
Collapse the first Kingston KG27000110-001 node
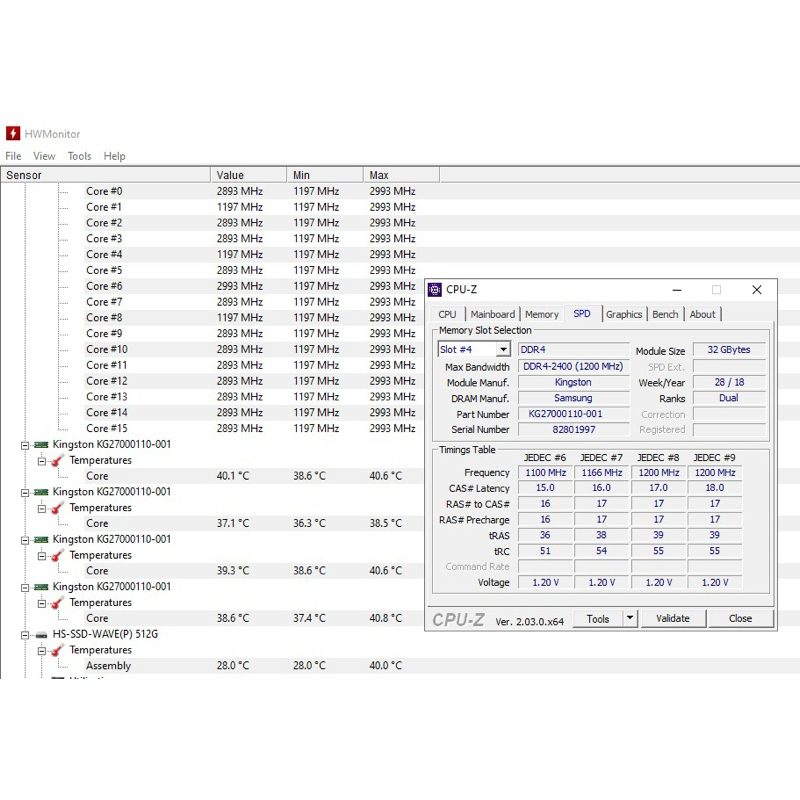26,444
